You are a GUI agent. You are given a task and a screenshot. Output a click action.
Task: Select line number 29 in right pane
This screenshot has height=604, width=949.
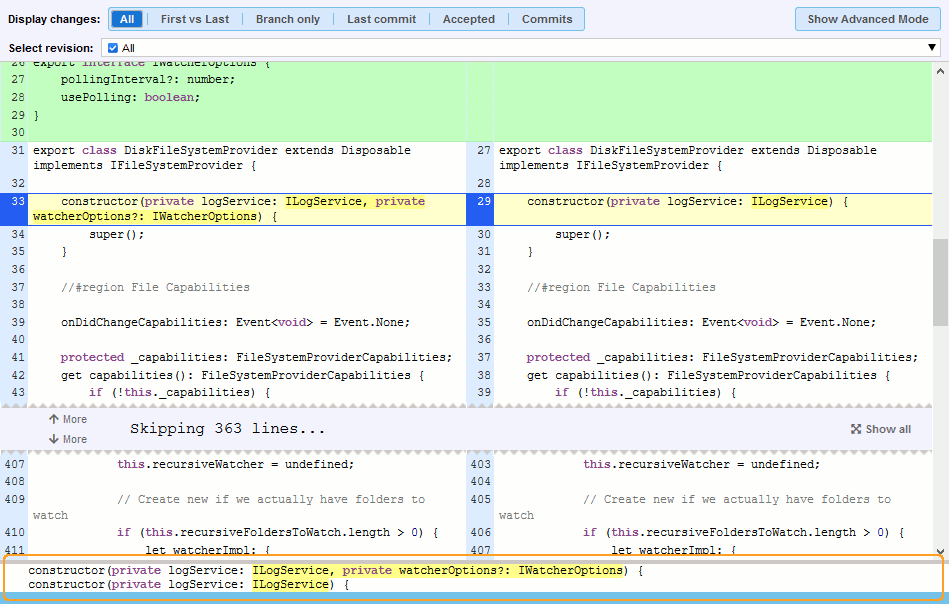click(482, 202)
